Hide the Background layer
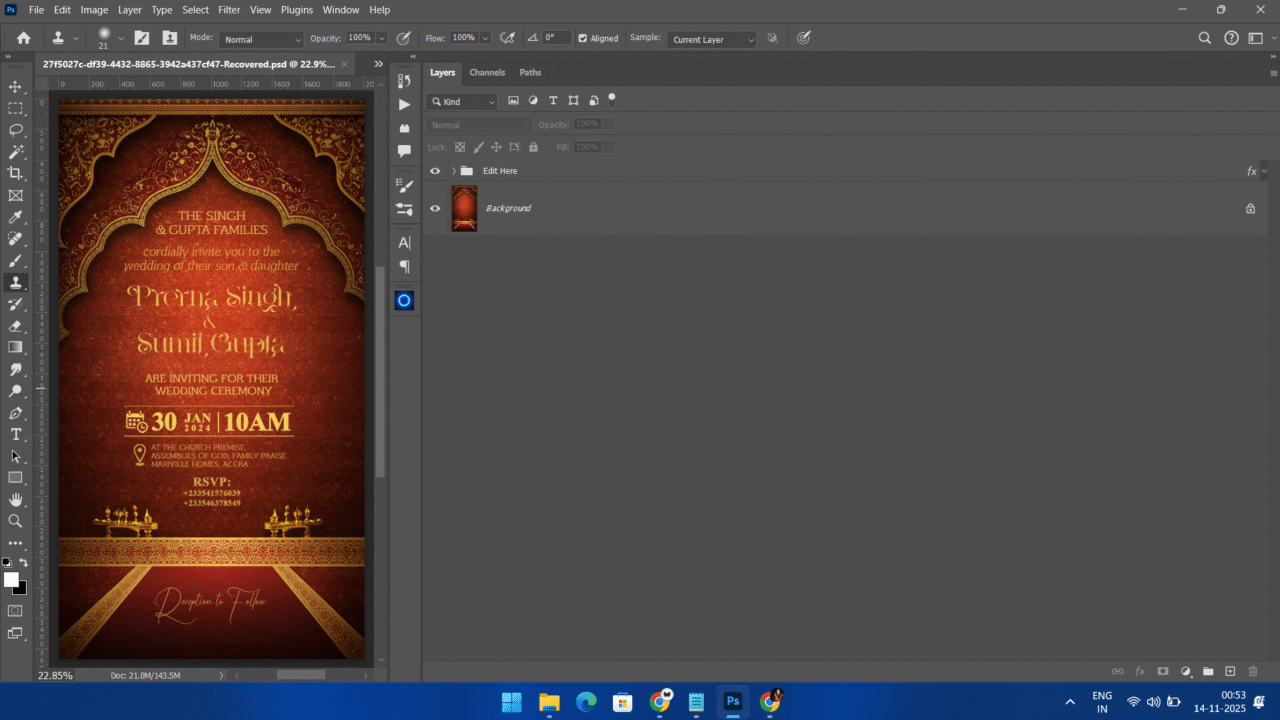This screenshot has width=1280, height=720. coord(435,208)
